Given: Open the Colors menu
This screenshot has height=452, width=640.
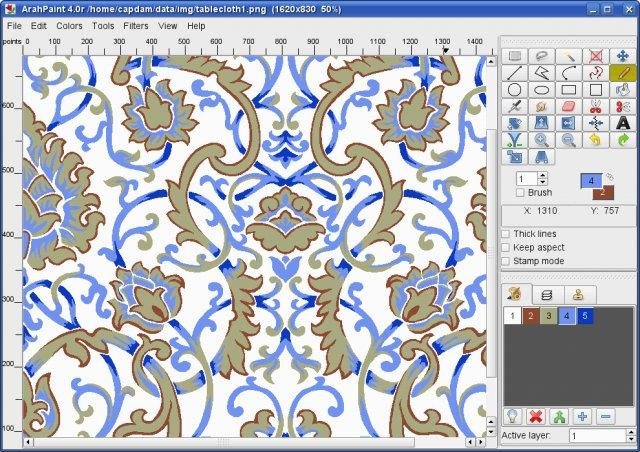Looking at the screenshot, I should click(69, 26).
